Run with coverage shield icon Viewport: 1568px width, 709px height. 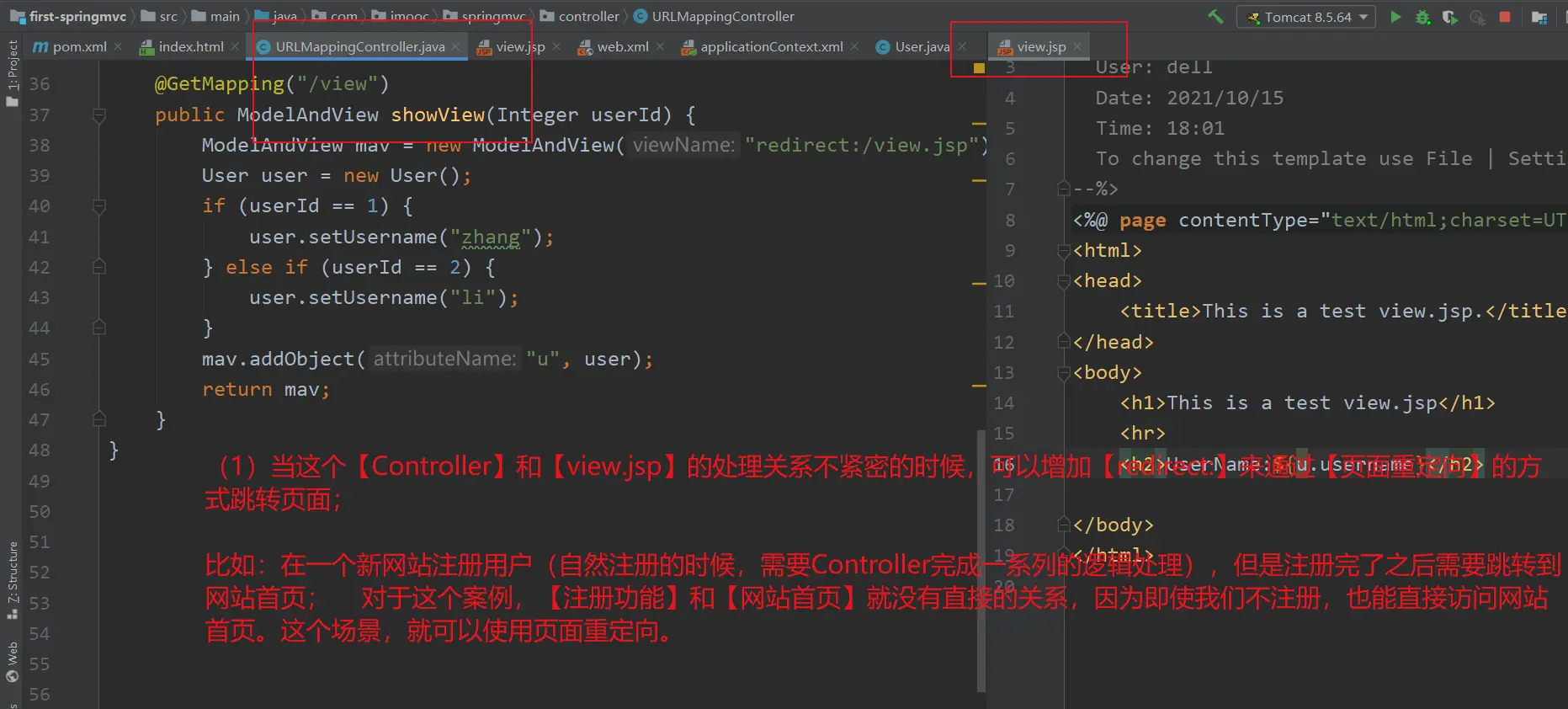click(1449, 17)
